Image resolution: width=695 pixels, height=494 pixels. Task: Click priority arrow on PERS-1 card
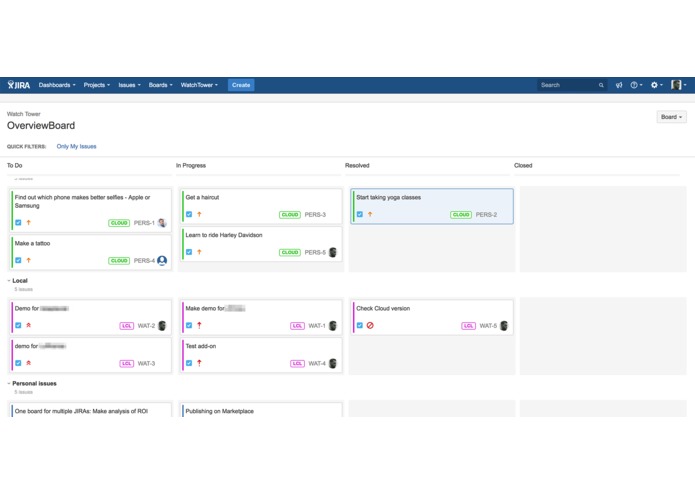[28, 222]
